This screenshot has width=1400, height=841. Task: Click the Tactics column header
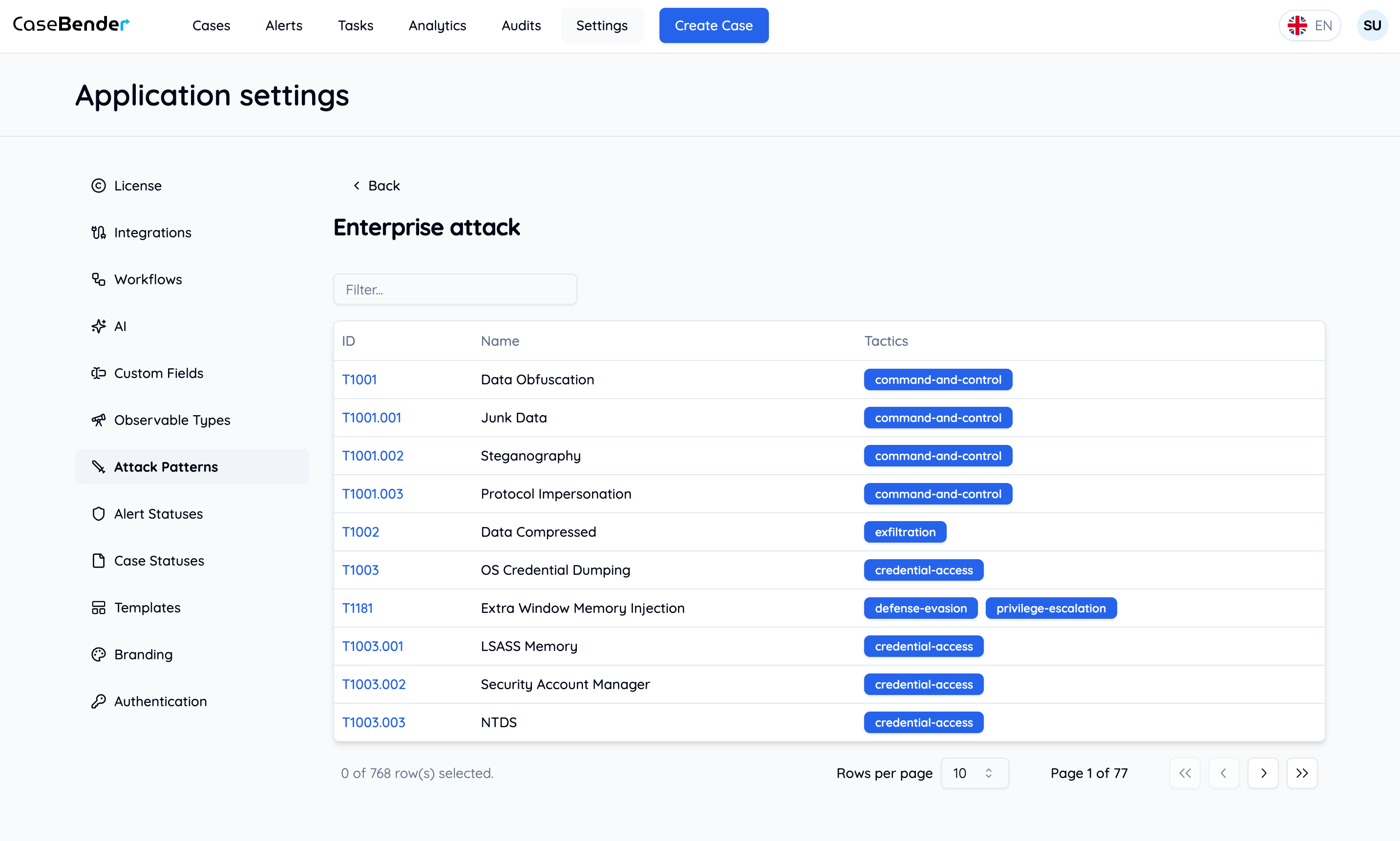[886, 340]
